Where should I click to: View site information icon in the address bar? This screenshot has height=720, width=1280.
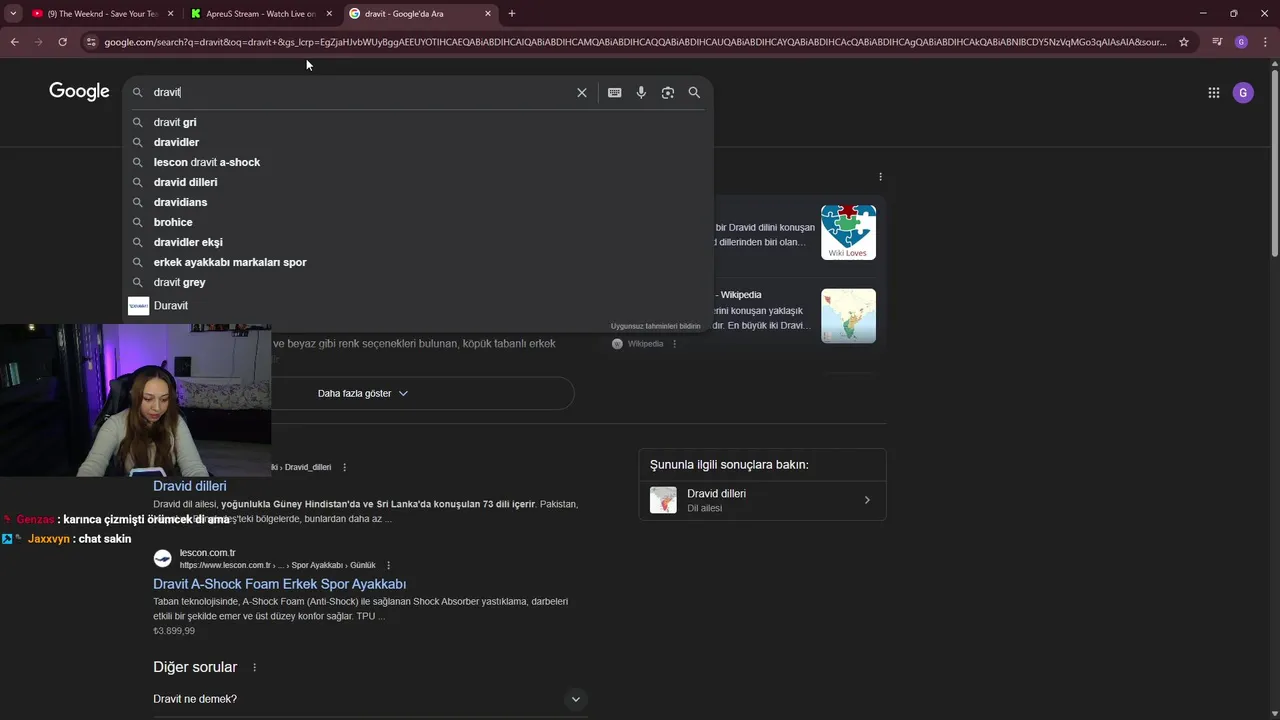91,42
